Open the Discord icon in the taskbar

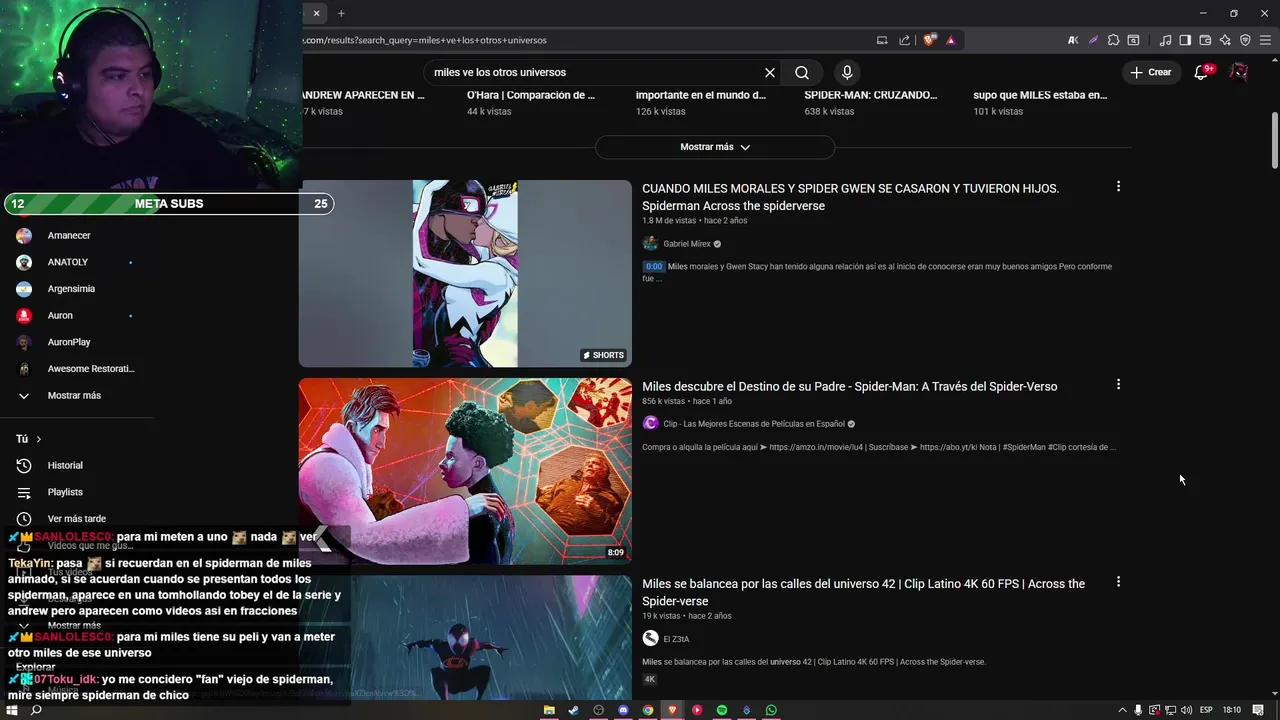[623, 710]
